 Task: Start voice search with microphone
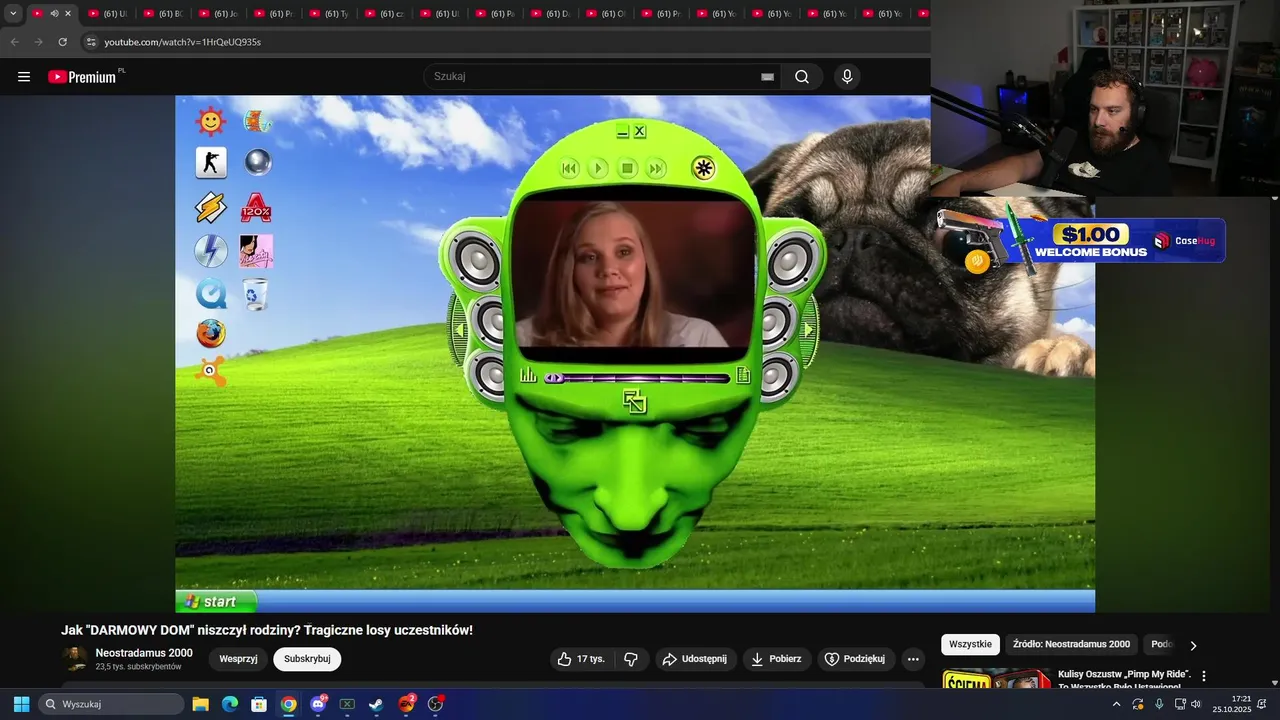point(847,77)
